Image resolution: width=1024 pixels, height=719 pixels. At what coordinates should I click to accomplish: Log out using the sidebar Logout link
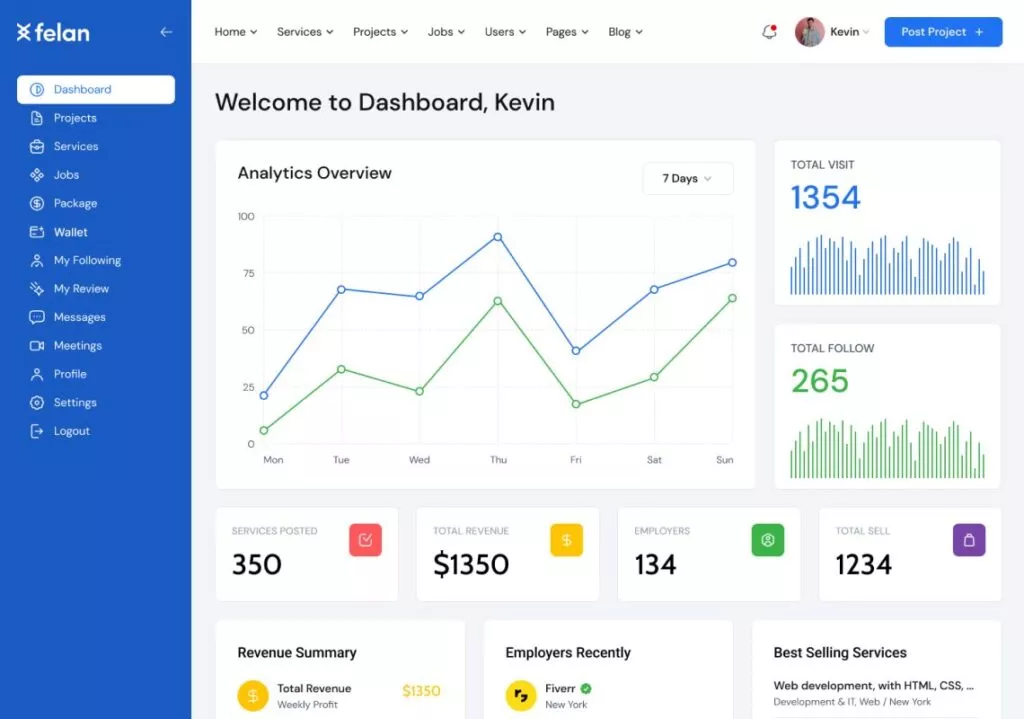click(71, 431)
